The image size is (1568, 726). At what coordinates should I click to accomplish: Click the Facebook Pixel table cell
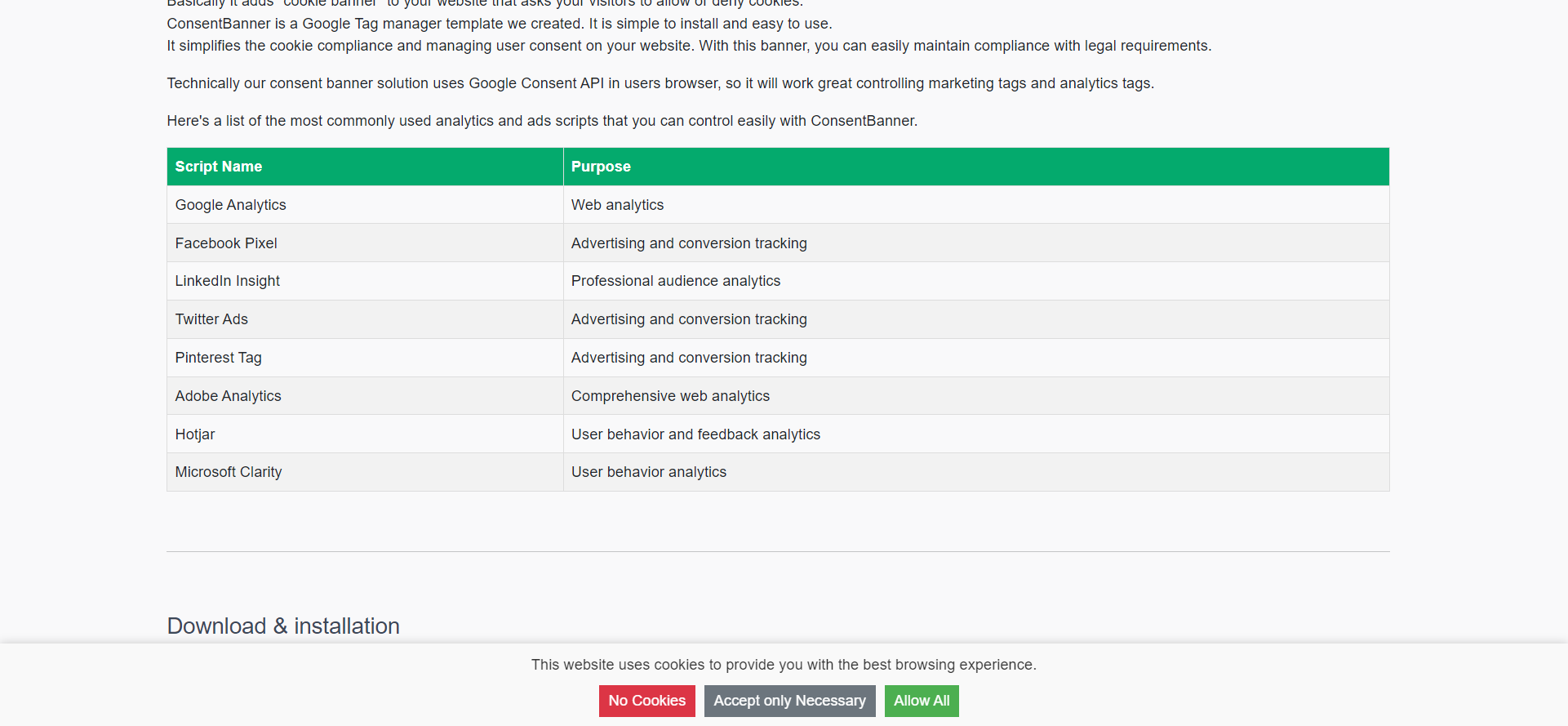365,243
